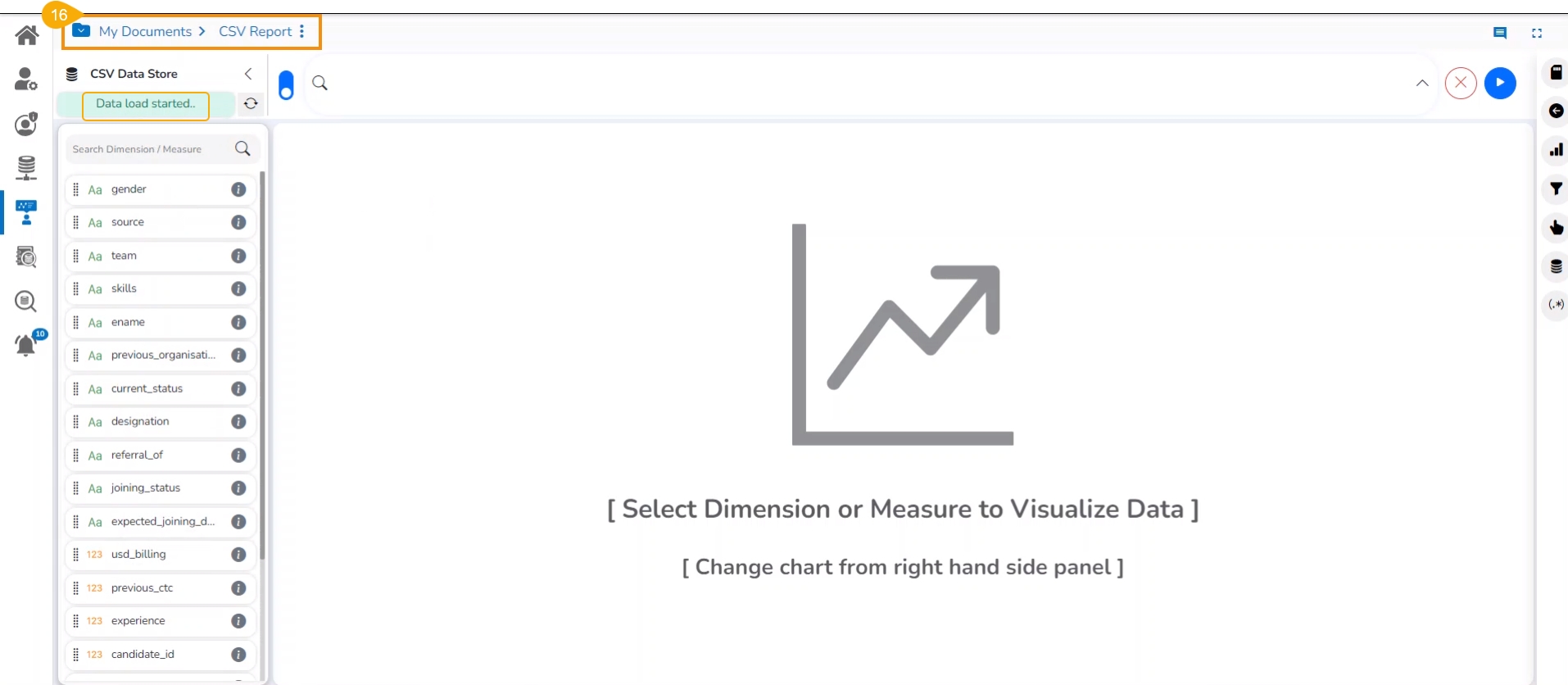Image resolution: width=1568 pixels, height=685 pixels.
Task: Toggle fullscreen view
Action: [x=1537, y=34]
